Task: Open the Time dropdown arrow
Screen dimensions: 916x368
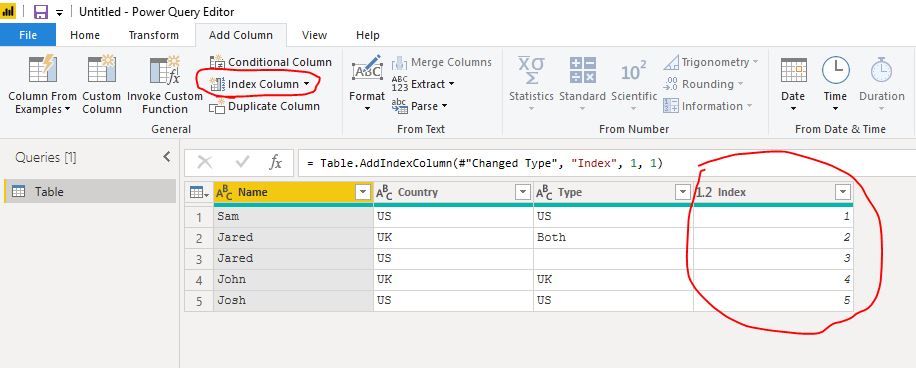Action: pyautogui.click(x=835, y=109)
